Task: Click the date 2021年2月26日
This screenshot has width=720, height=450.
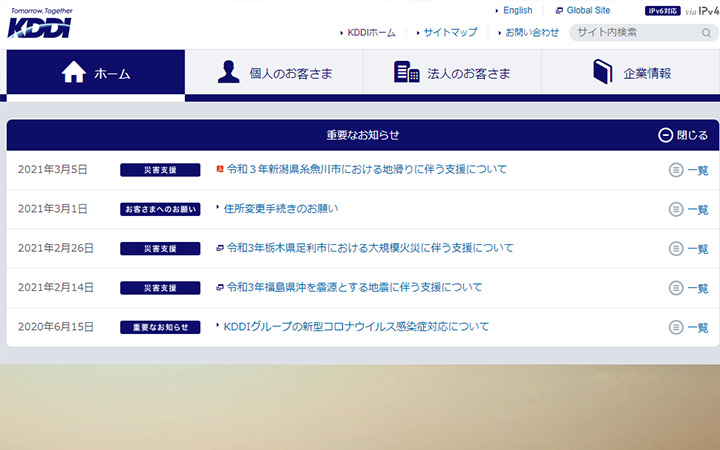Action: click(56, 248)
